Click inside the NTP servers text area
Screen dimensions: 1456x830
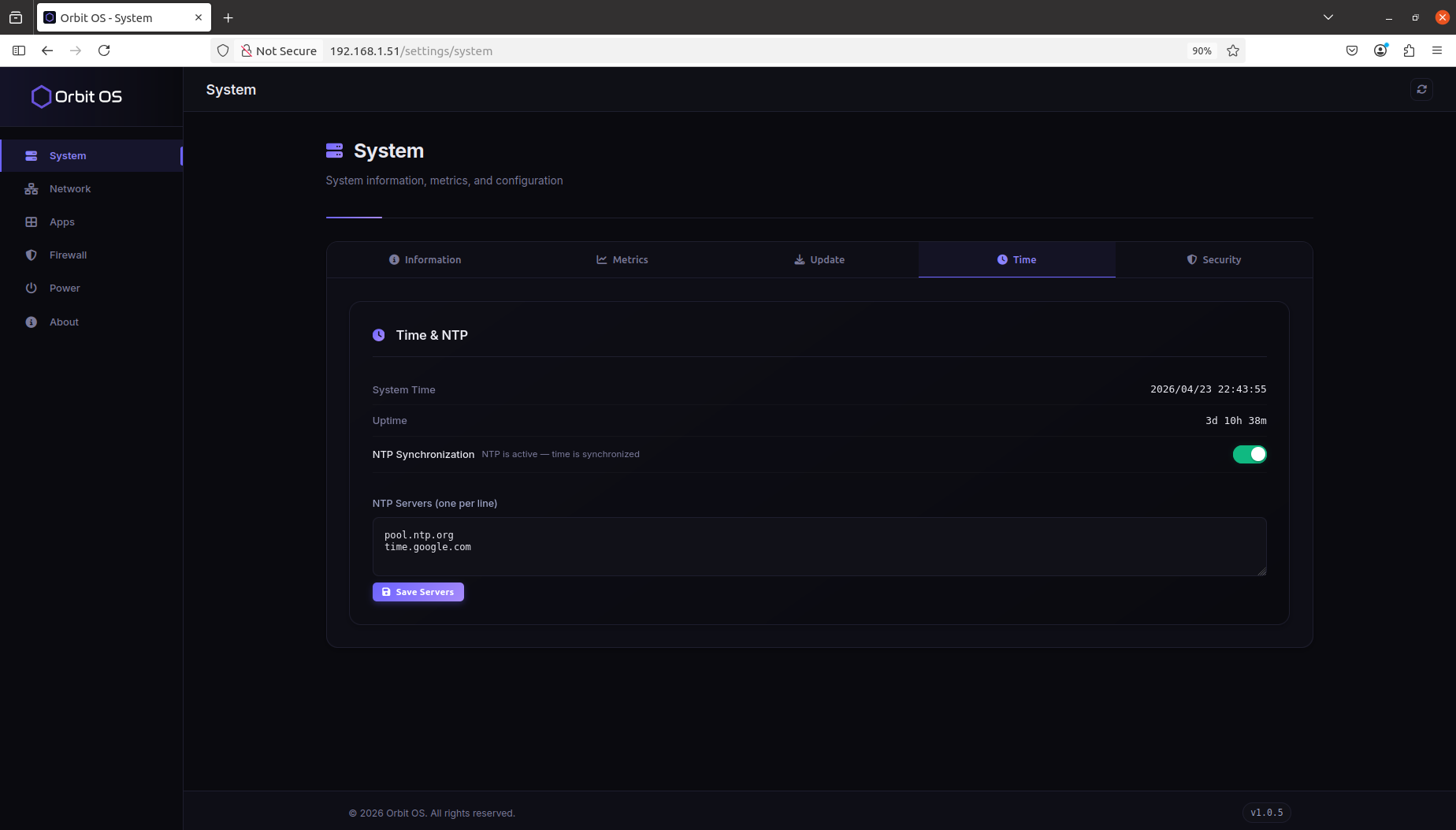click(819, 546)
